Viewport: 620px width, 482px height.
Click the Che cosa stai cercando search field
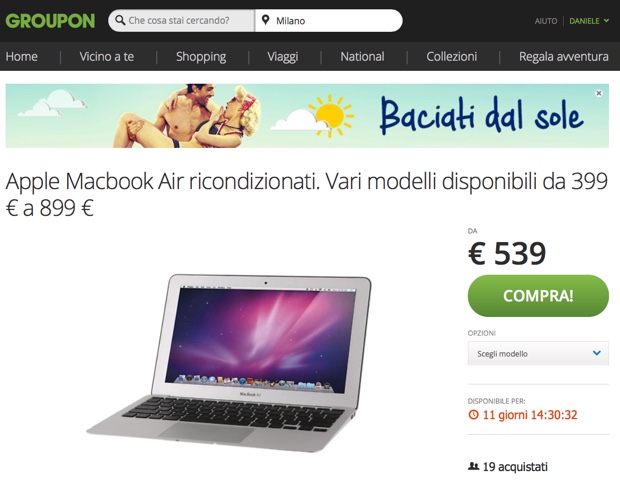tap(182, 21)
